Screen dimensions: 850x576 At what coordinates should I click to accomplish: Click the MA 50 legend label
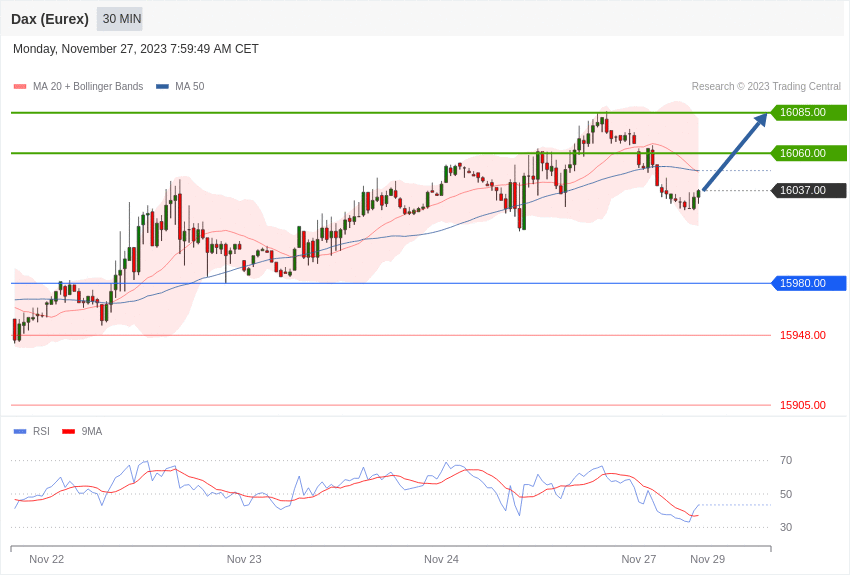coord(190,86)
